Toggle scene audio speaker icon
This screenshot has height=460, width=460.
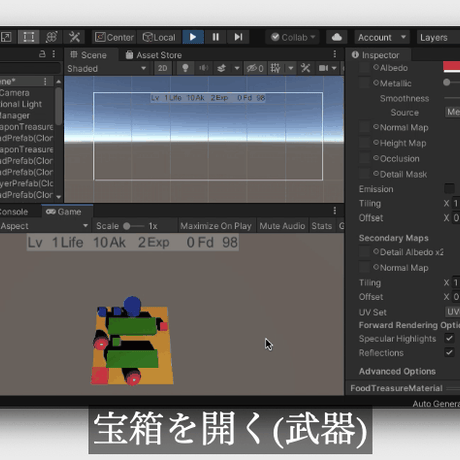coord(203,69)
